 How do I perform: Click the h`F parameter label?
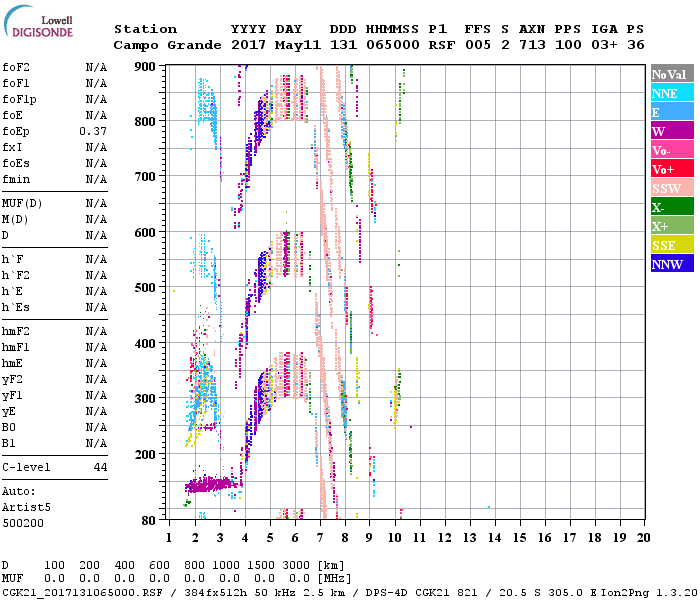pyautogui.click(x=12, y=260)
